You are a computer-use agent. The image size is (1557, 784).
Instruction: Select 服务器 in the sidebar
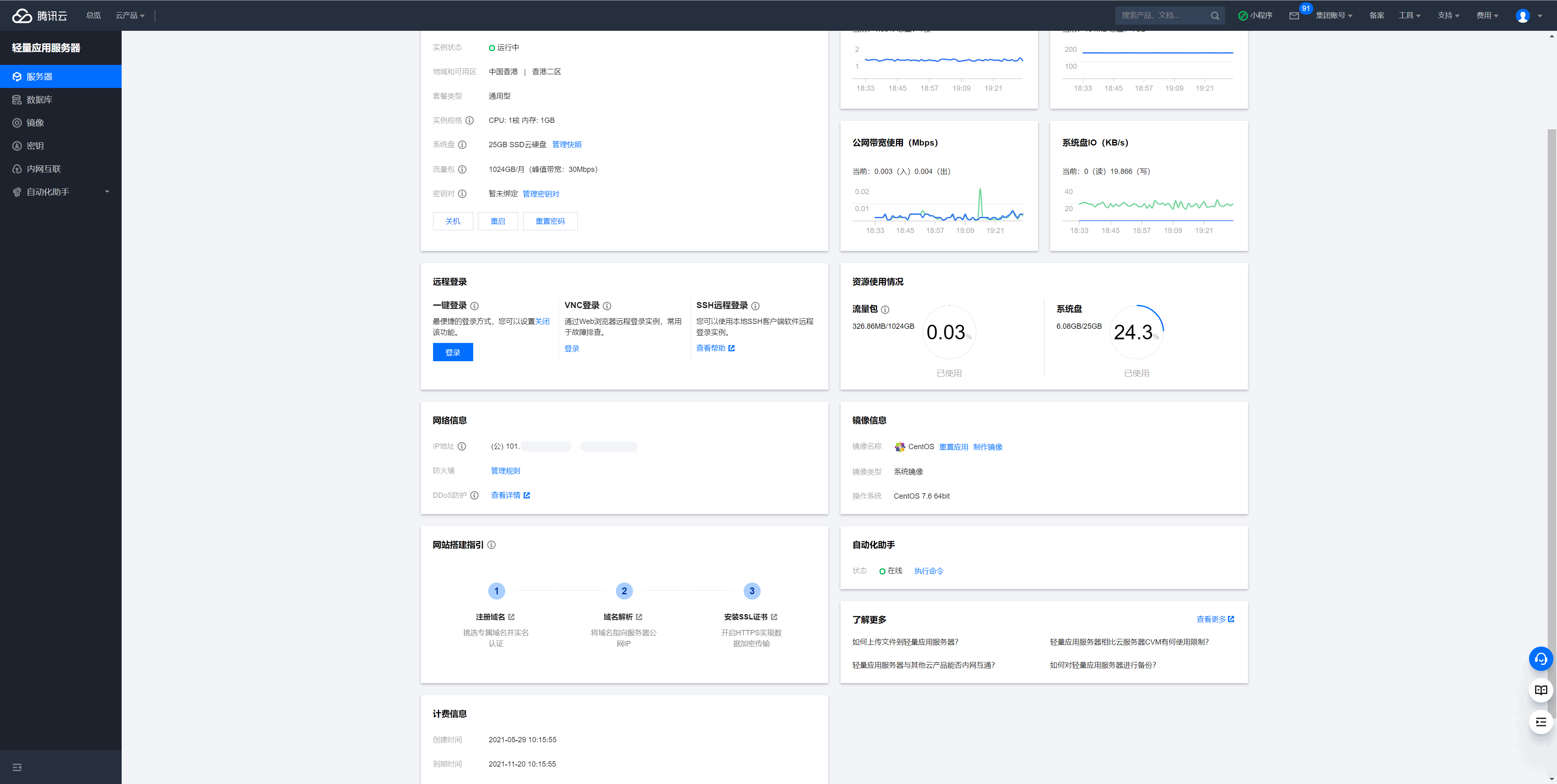click(x=60, y=77)
